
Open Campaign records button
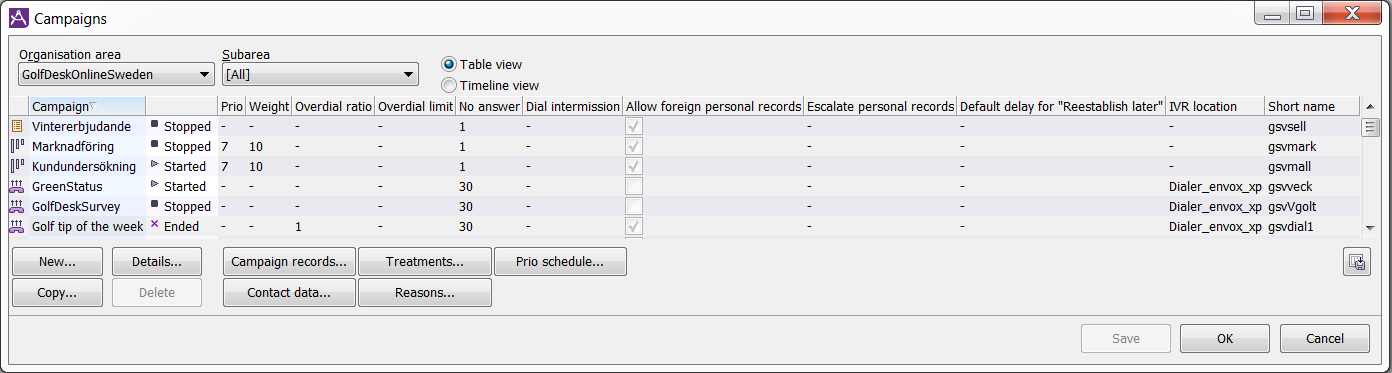pyautogui.click(x=289, y=262)
